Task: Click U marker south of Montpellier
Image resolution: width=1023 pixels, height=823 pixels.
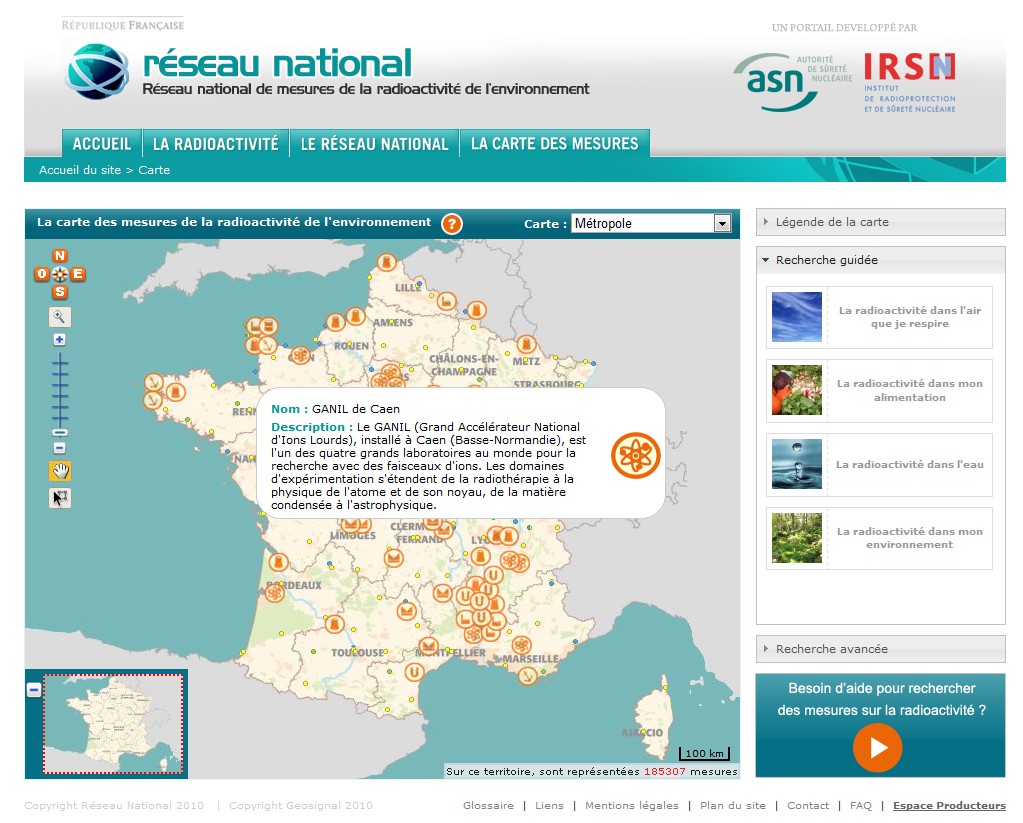Action: (414, 672)
